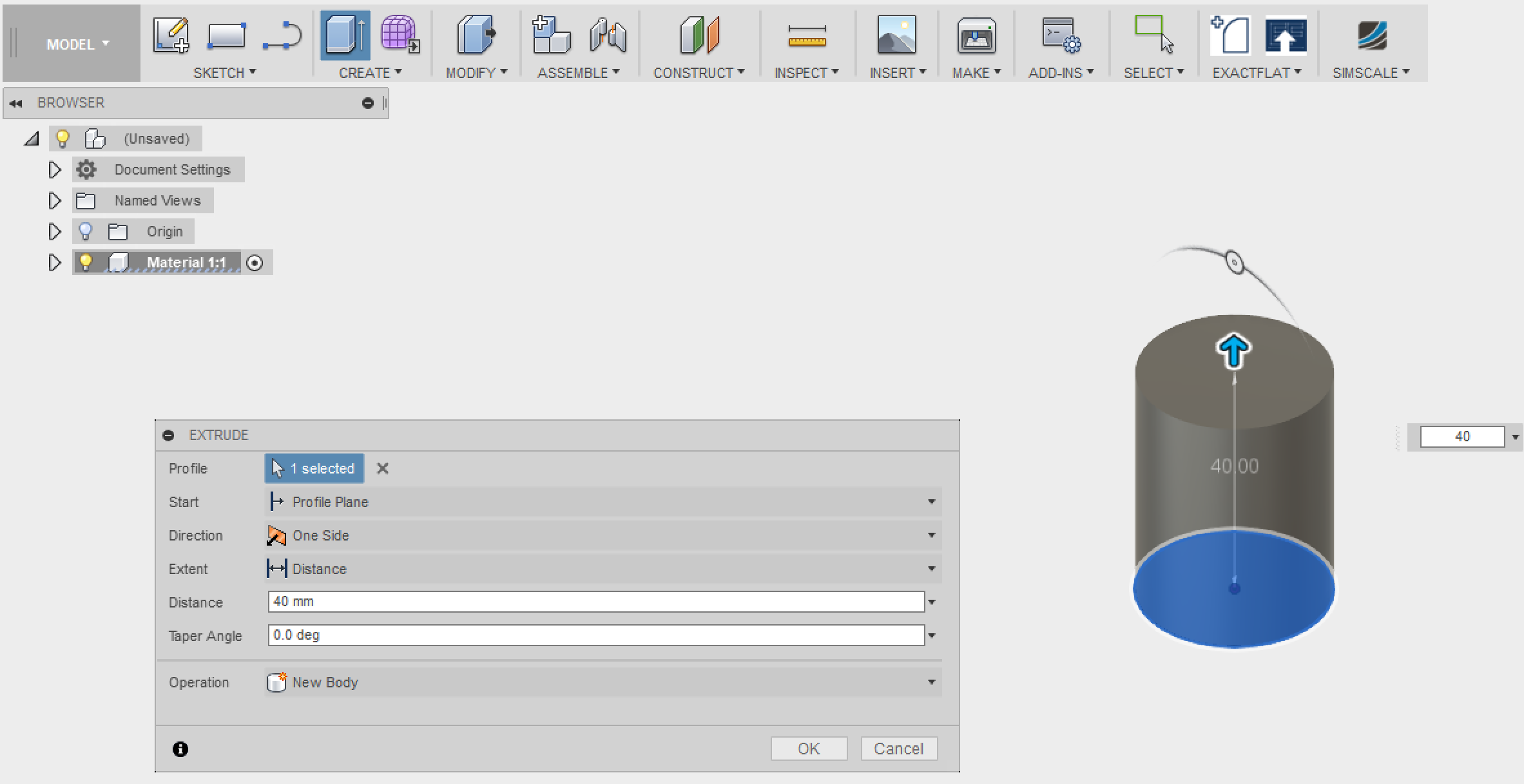Open the Scripts and Add-Ins icon
The height and width of the screenshot is (784, 1524).
pyautogui.click(x=1060, y=35)
